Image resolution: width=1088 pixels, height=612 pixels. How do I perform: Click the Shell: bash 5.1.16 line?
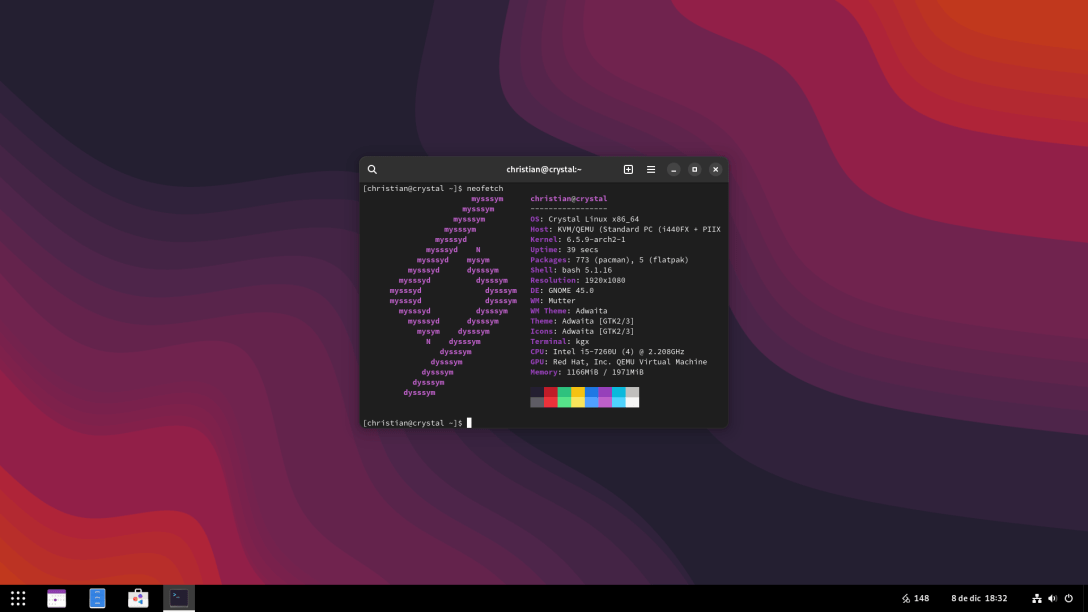(x=571, y=270)
